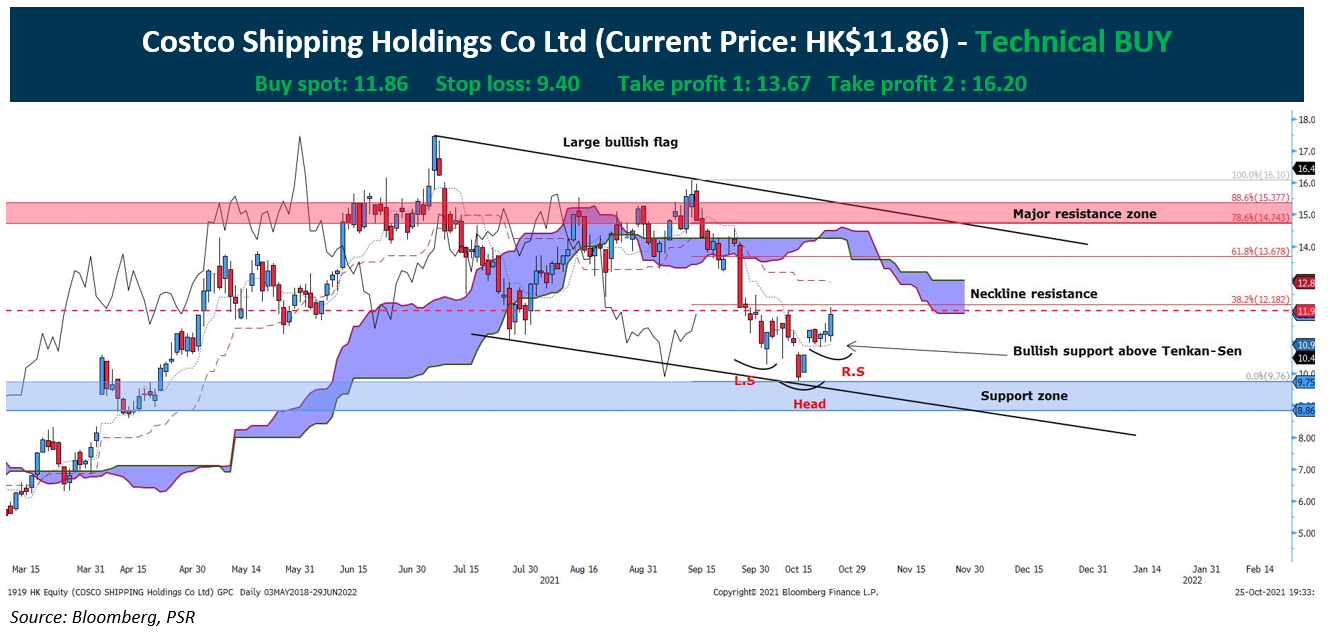
Task: Click the 'Oct 15' date axis label
Action: coord(800,568)
